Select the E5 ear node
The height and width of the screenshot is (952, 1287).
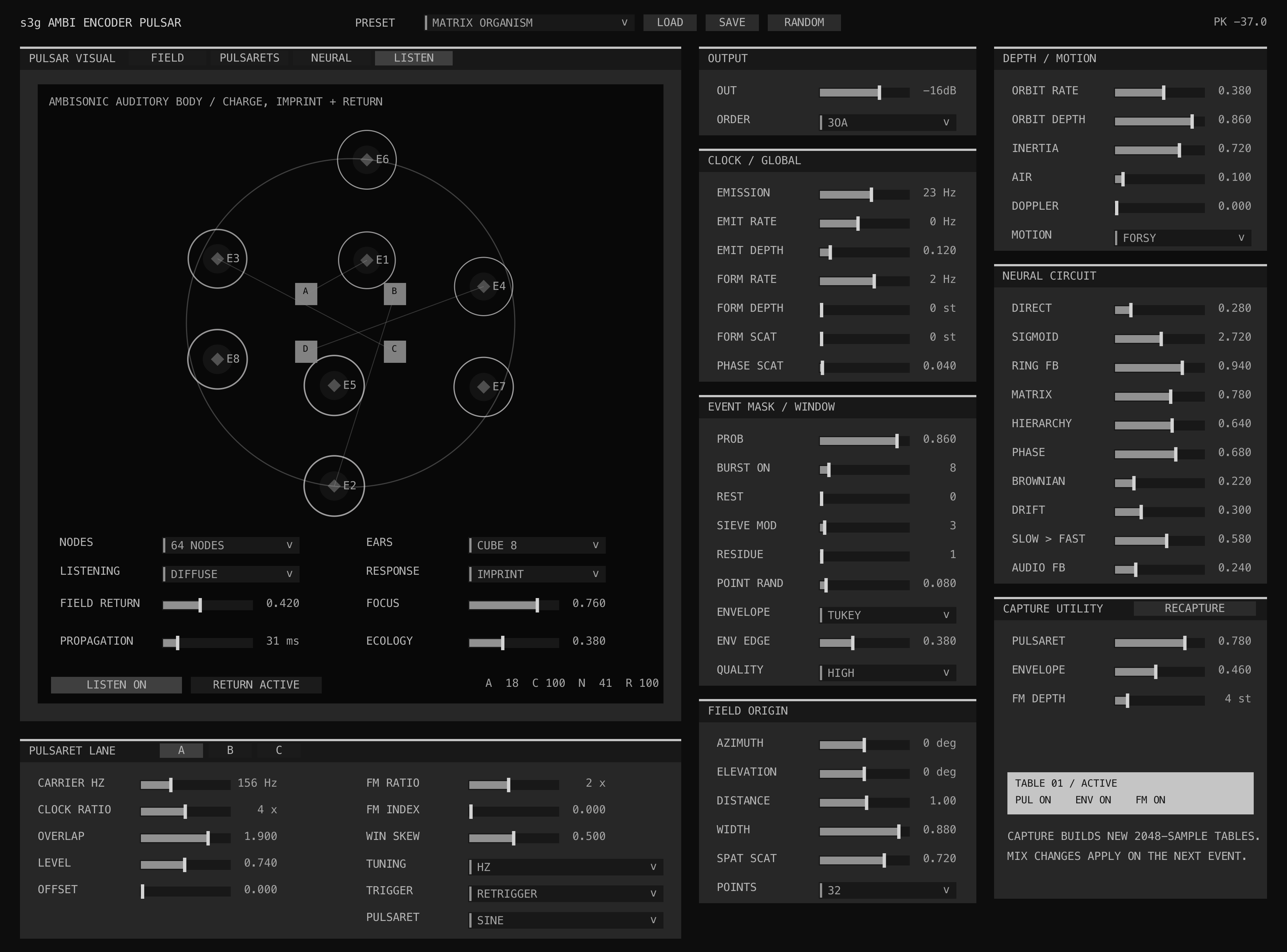(334, 385)
